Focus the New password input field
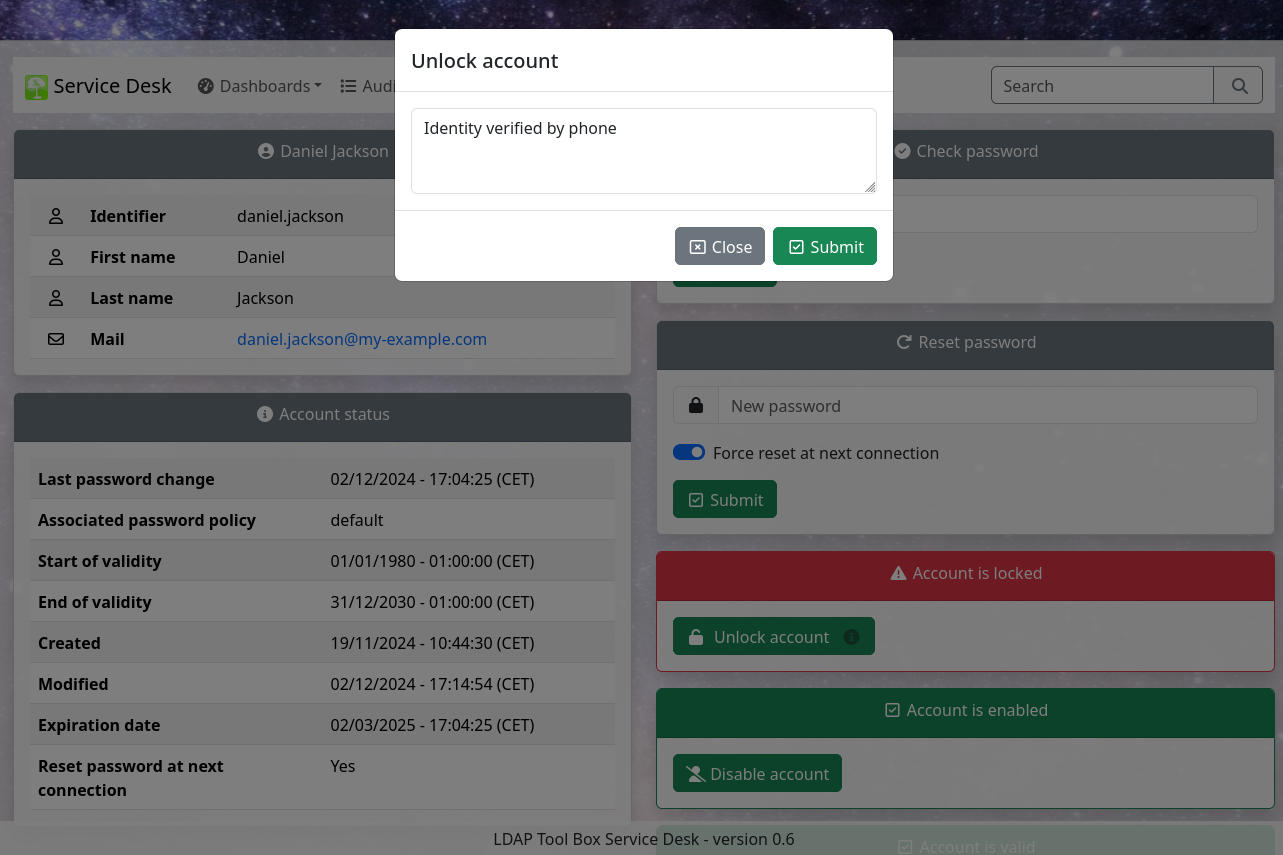Viewport: 1283px width, 855px height. tap(988, 406)
